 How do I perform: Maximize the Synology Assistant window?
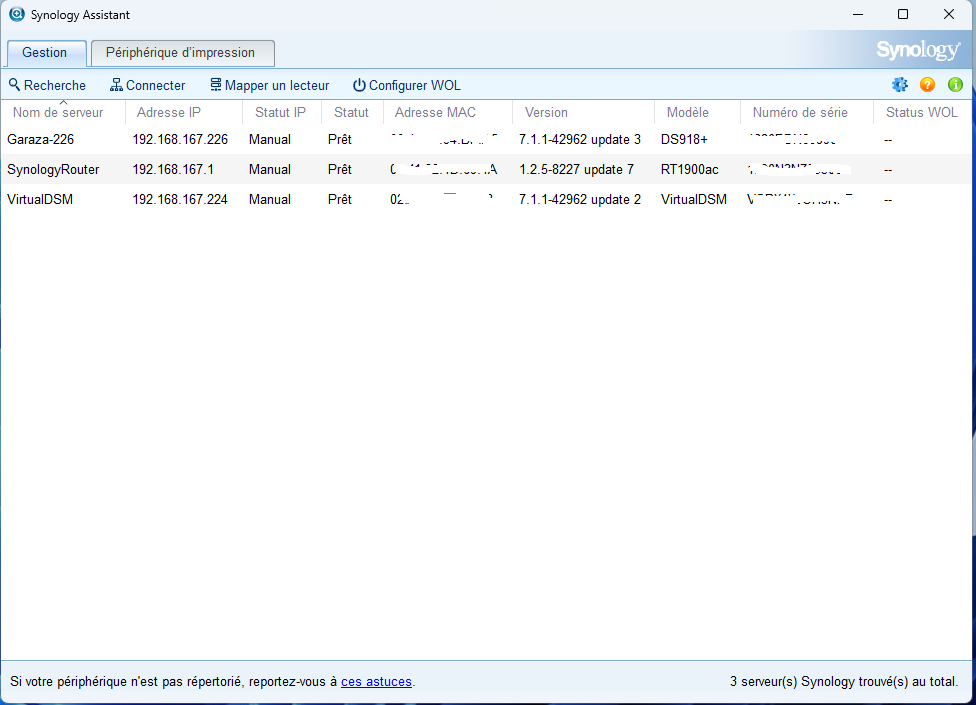tap(903, 14)
